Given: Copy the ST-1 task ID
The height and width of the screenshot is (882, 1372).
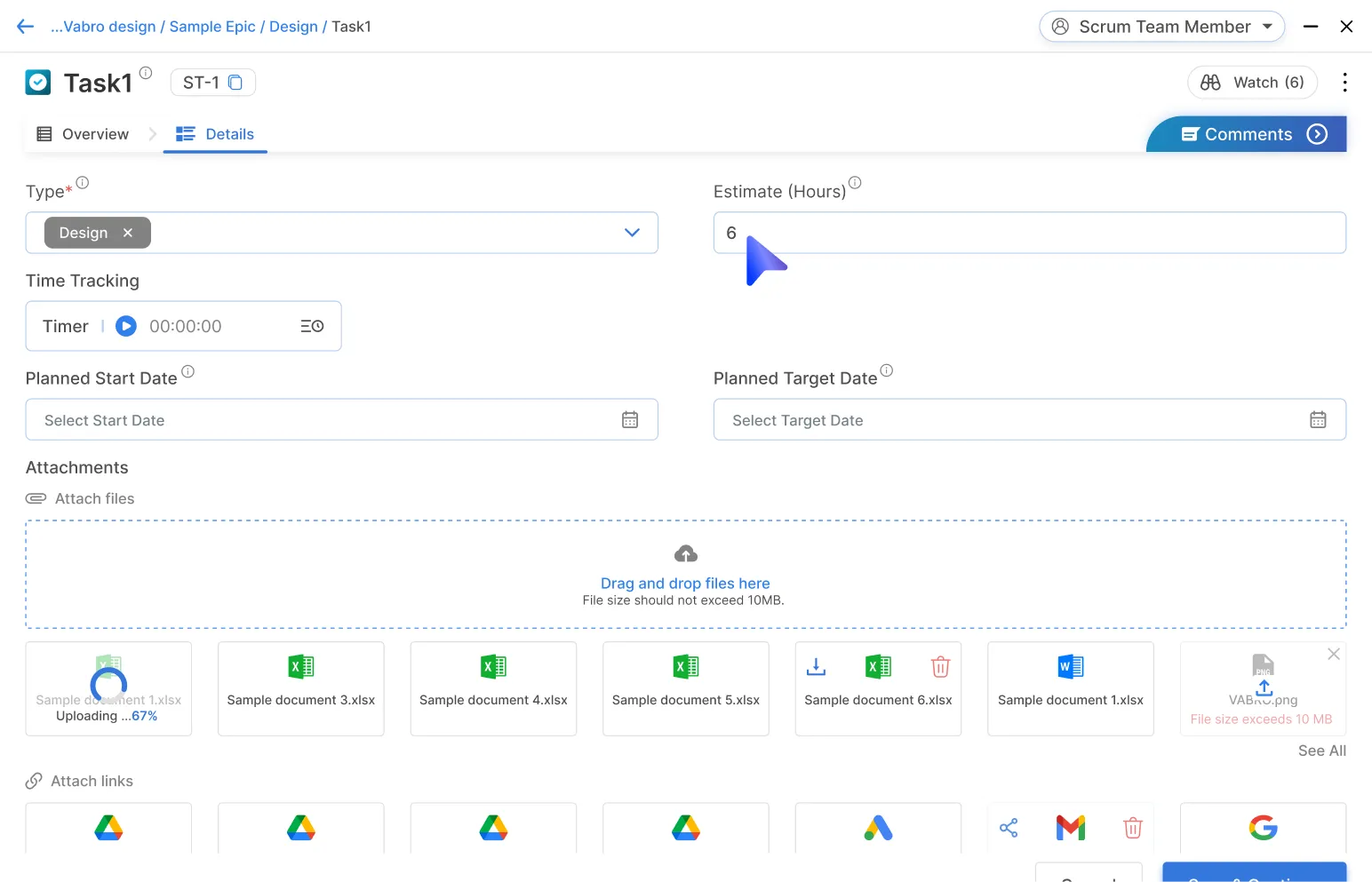Looking at the screenshot, I should pyautogui.click(x=235, y=83).
